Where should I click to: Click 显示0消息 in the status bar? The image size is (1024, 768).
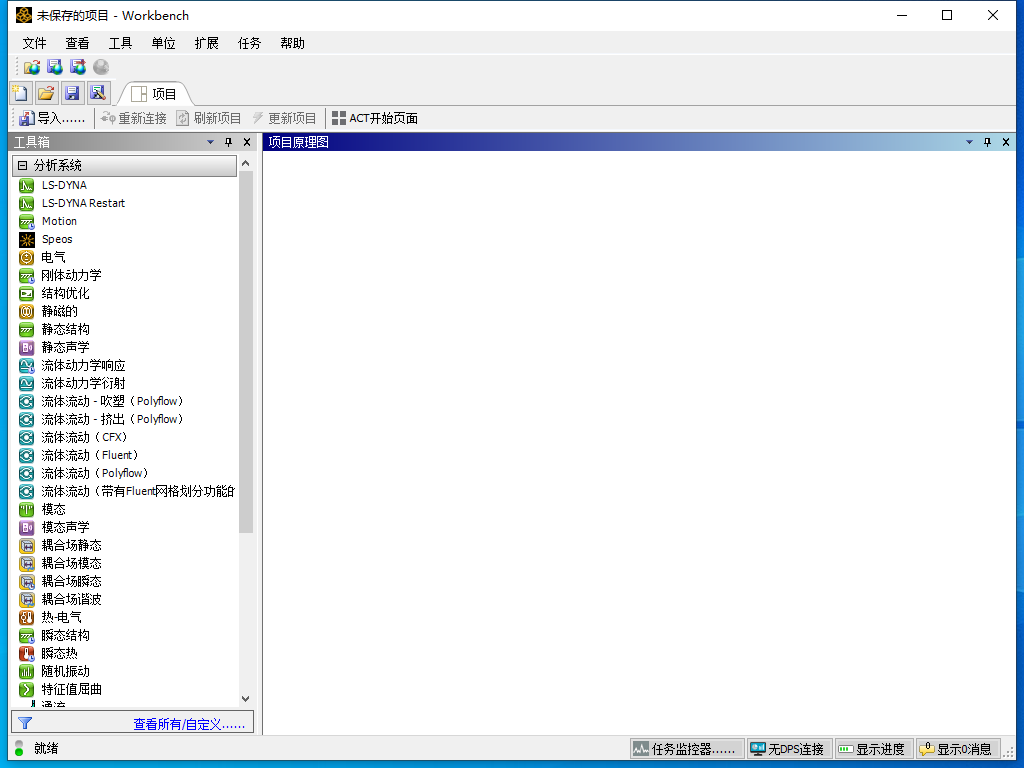(958, 748)
